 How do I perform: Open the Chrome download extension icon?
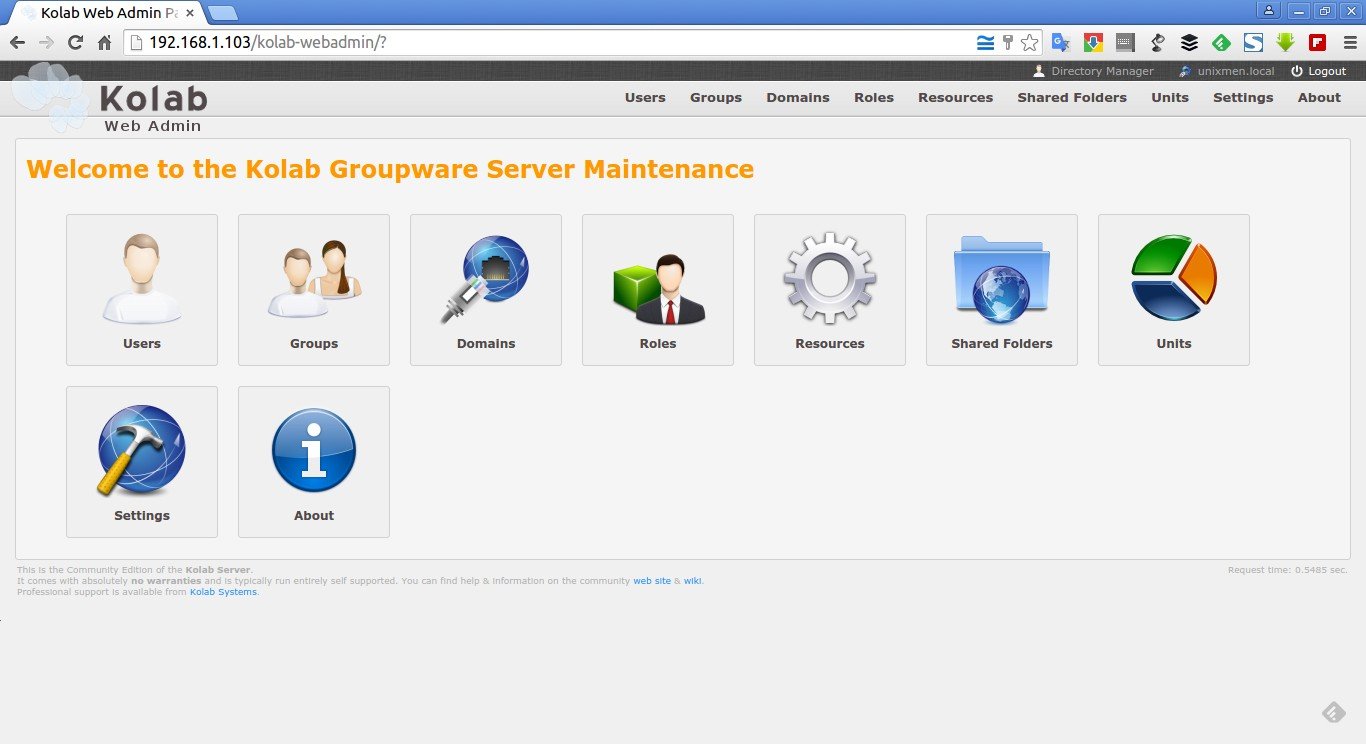coord(1093,43)
